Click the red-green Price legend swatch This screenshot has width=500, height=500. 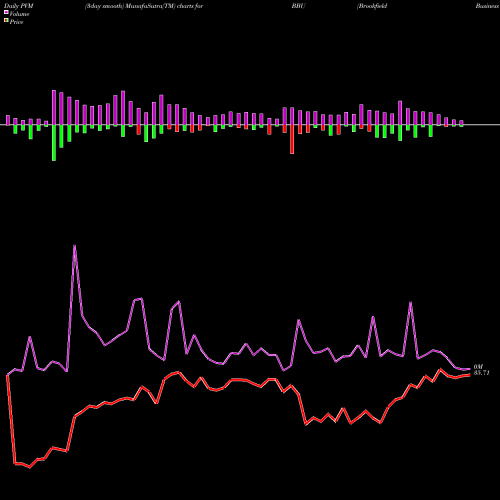tap(6, 21)
